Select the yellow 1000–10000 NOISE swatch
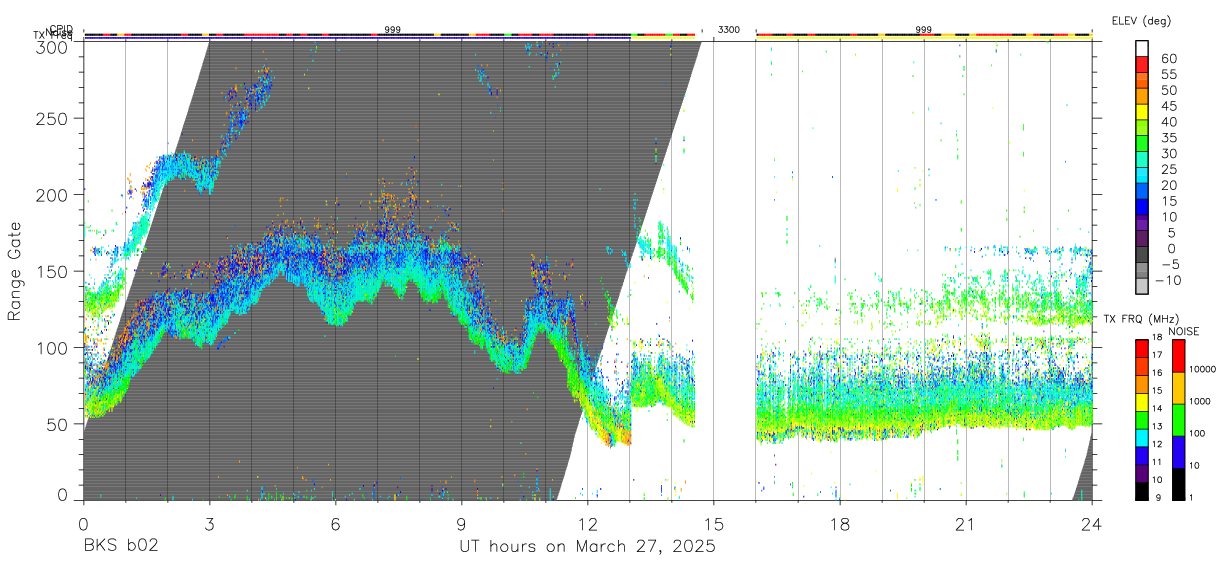1228x567 pixels. (1178, 386)
